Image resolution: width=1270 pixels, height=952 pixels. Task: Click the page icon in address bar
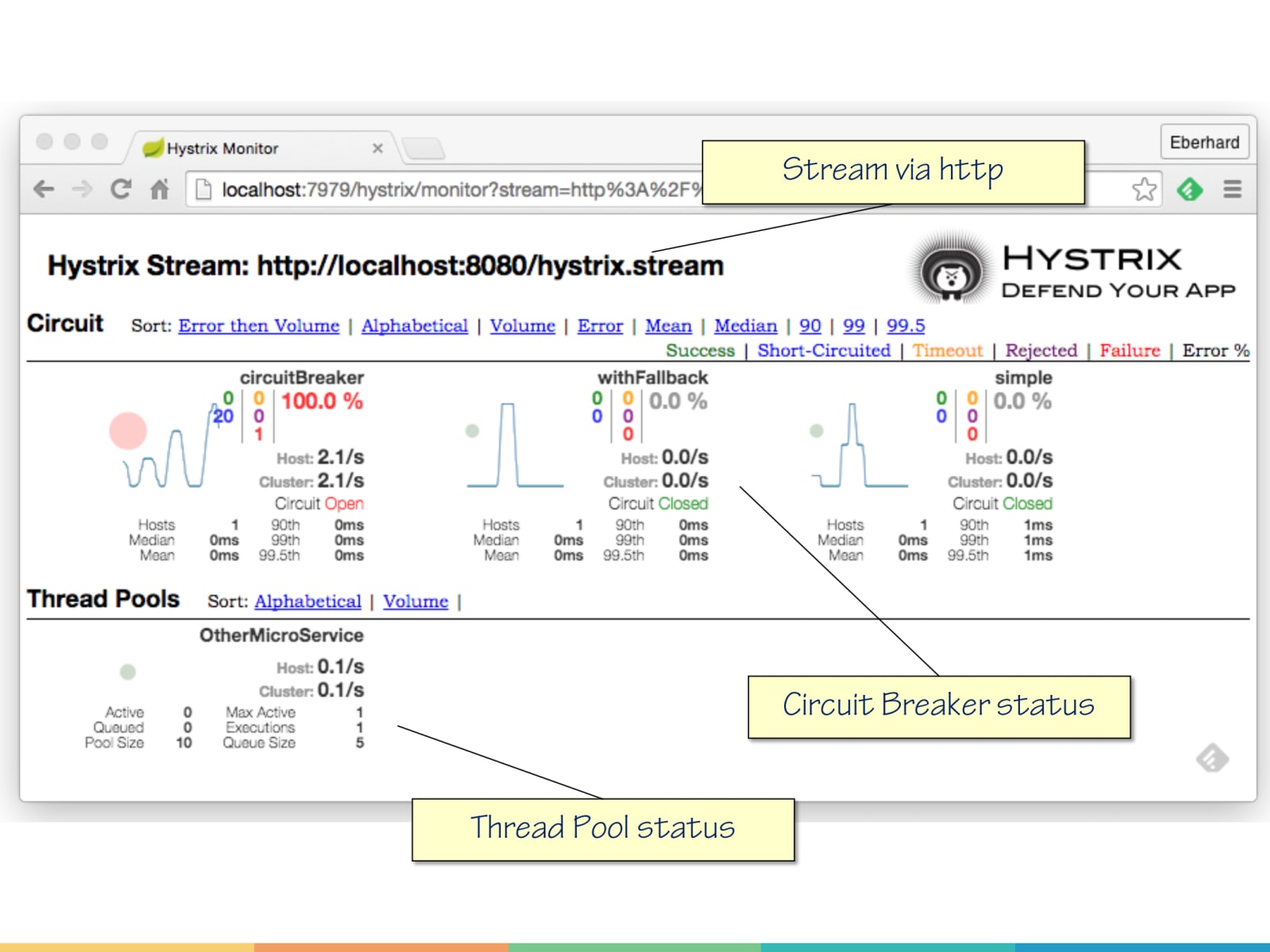coord(203,189)
